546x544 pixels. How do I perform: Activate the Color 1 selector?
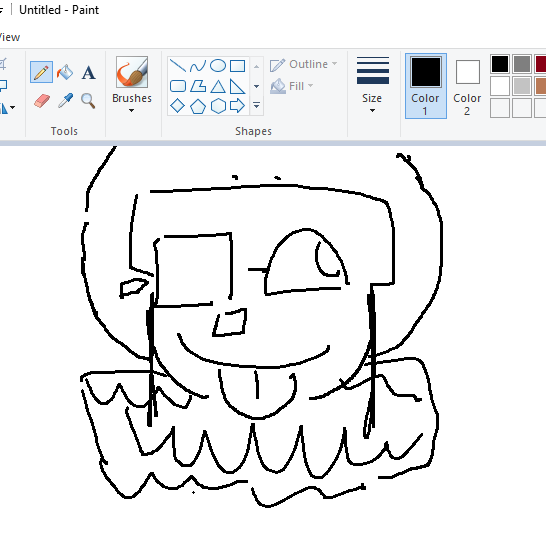(426, 86)
